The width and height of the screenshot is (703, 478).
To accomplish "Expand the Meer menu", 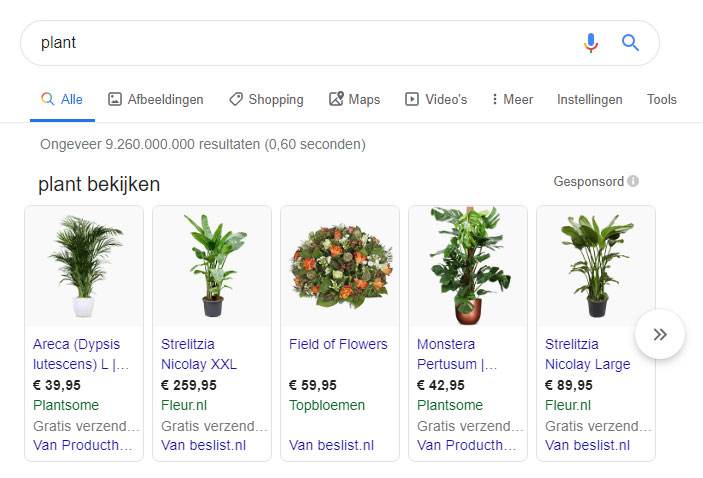I will coord(512,99).
